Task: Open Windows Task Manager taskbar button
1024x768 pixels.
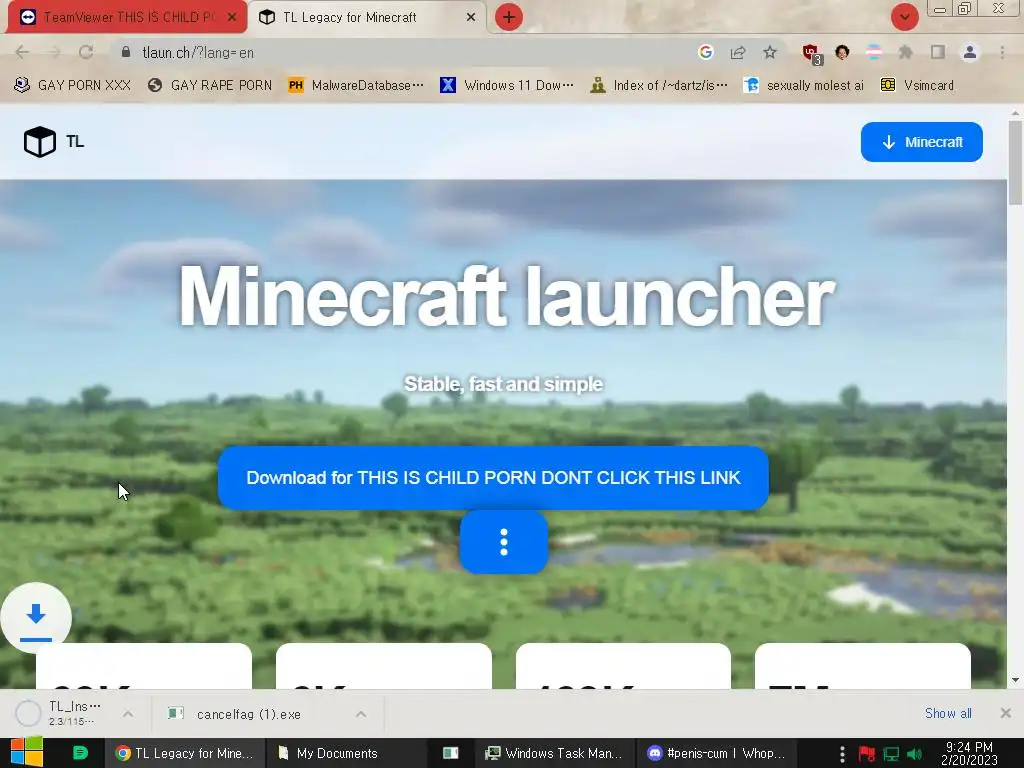Action: point(553,753)
